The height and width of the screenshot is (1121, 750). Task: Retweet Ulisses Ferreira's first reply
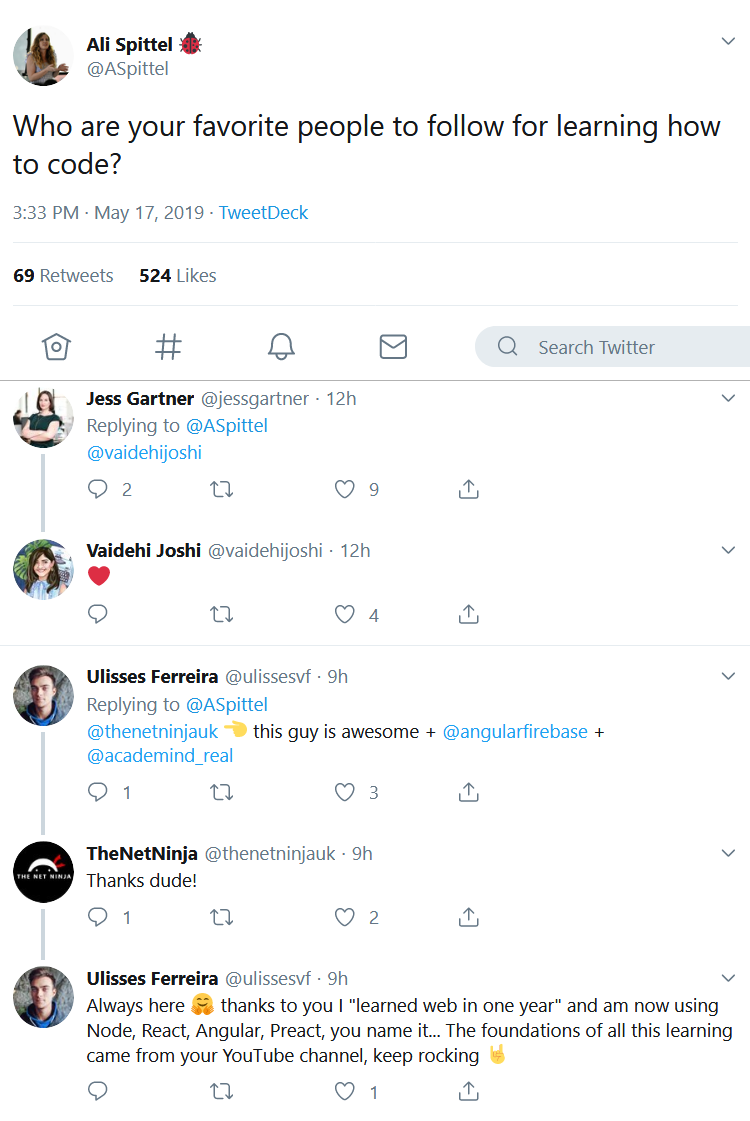(x=221, y=792)
